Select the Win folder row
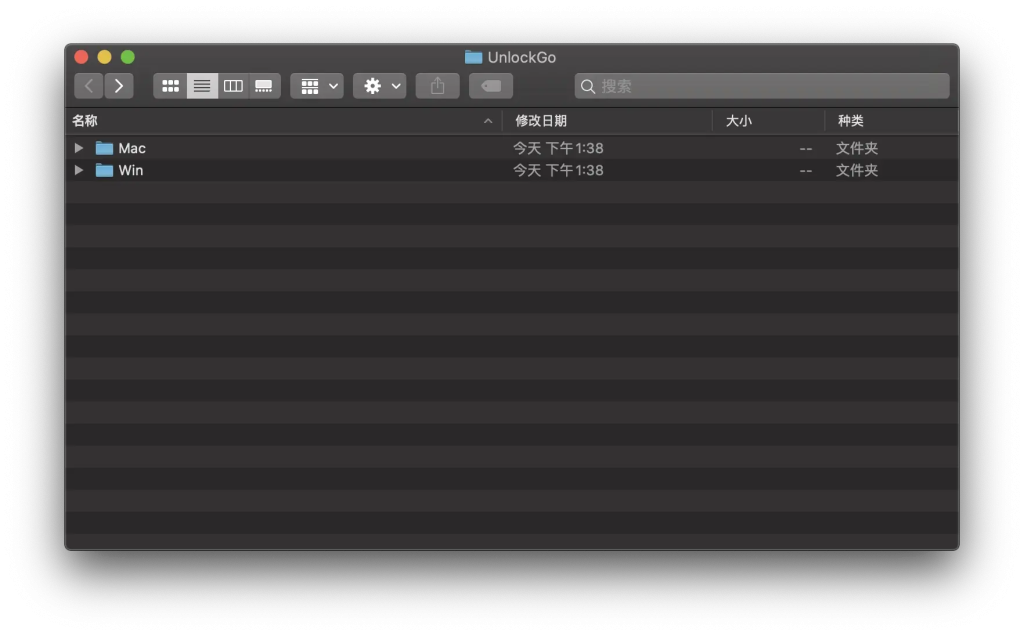Viewport: 1024px width, 636px height. 512,170
